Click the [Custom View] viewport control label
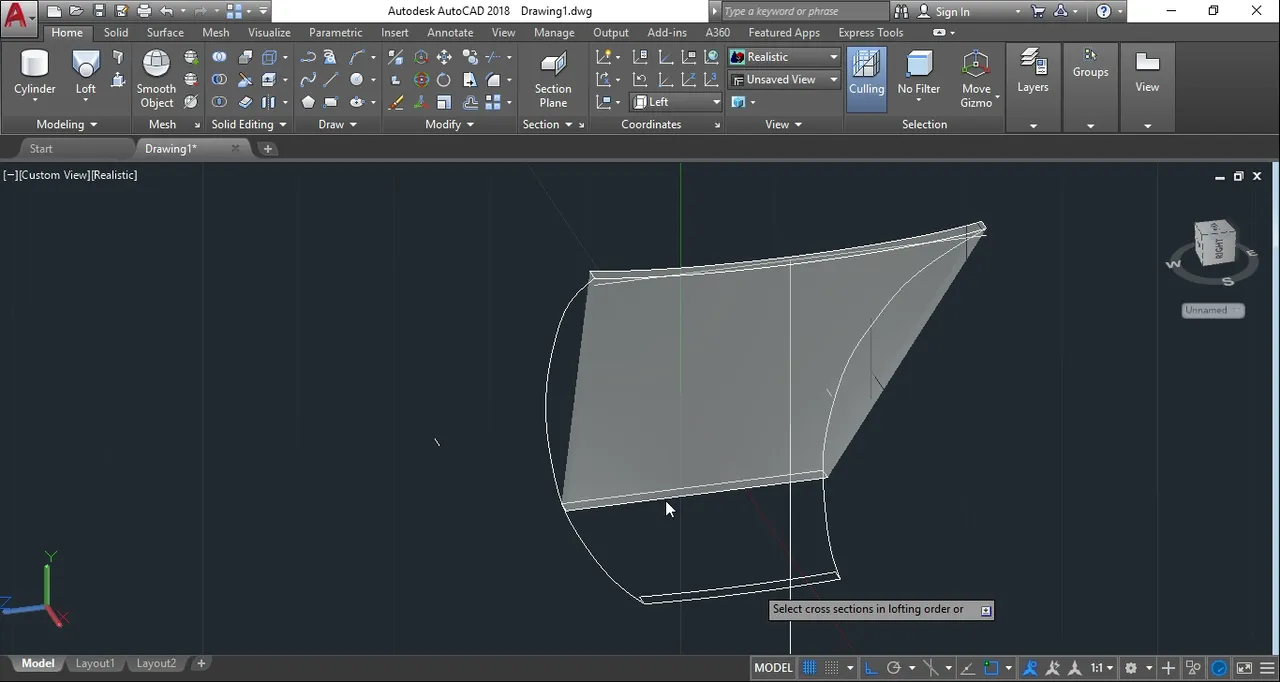This screenshot has height=682, width=1280. tap(54, 175)
